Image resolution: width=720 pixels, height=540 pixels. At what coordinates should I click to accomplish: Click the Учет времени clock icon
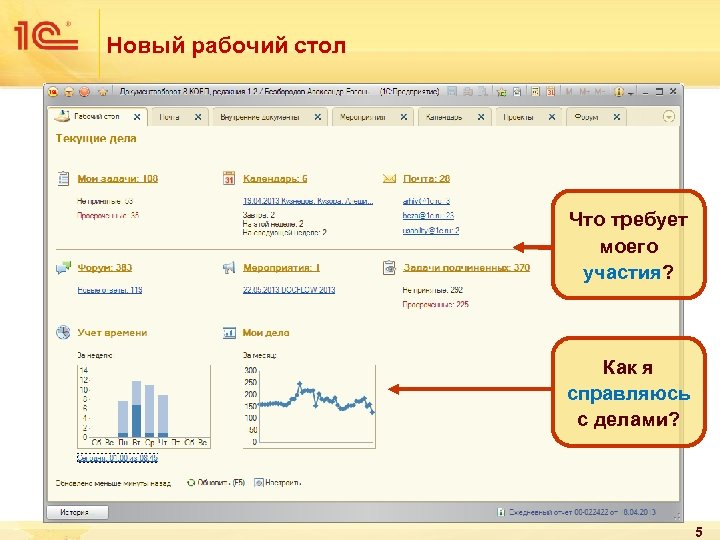tap(63, 332)
